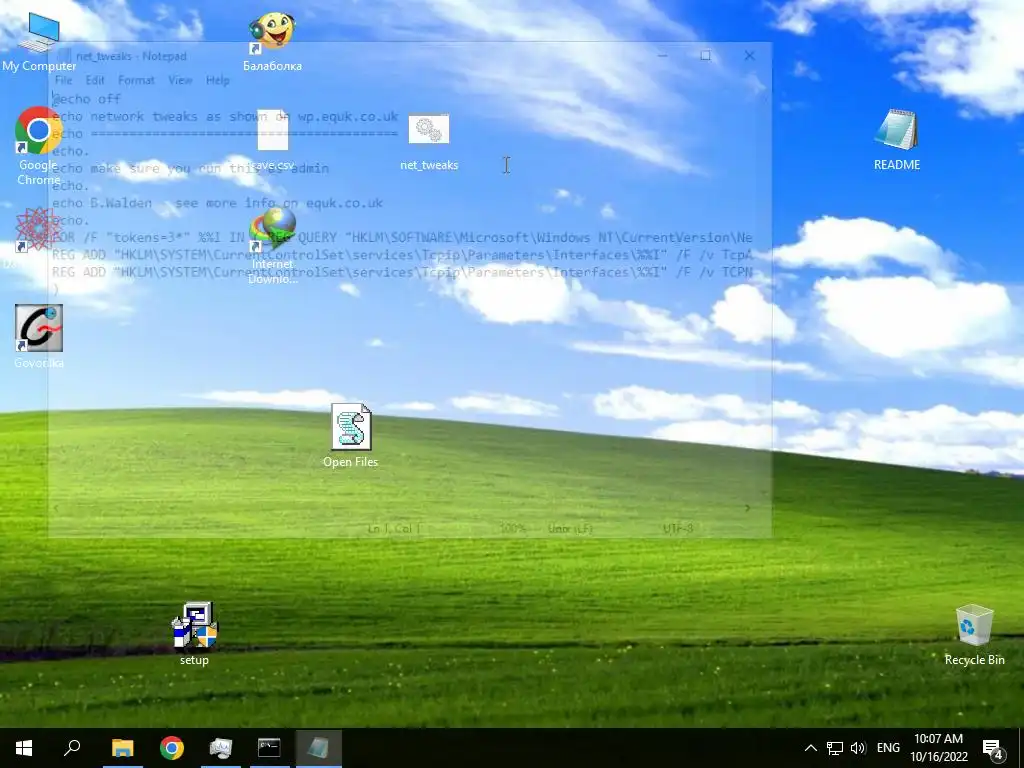Image resolution: width=1024 pixels, height=768 pixels.
Task: Open File Explorer from the taskbar
Action: point(122,748)
